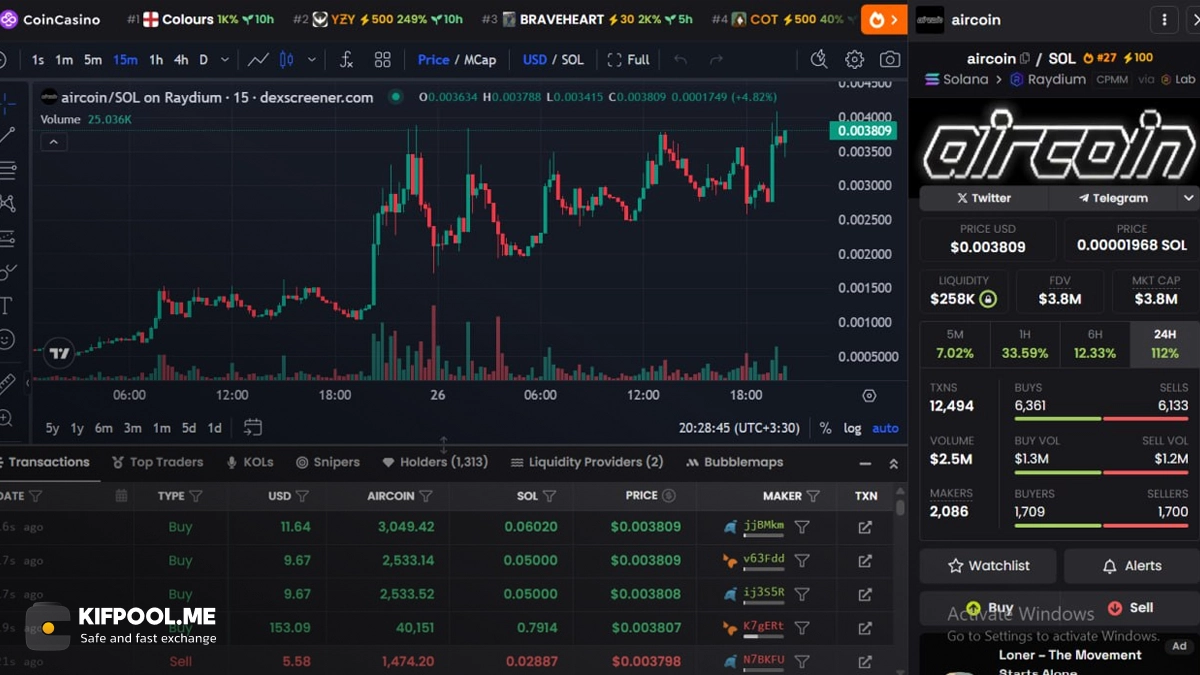Viewport: 1200px width, 675px height.
Task: Filter the USD column
Action: (302, 496)
